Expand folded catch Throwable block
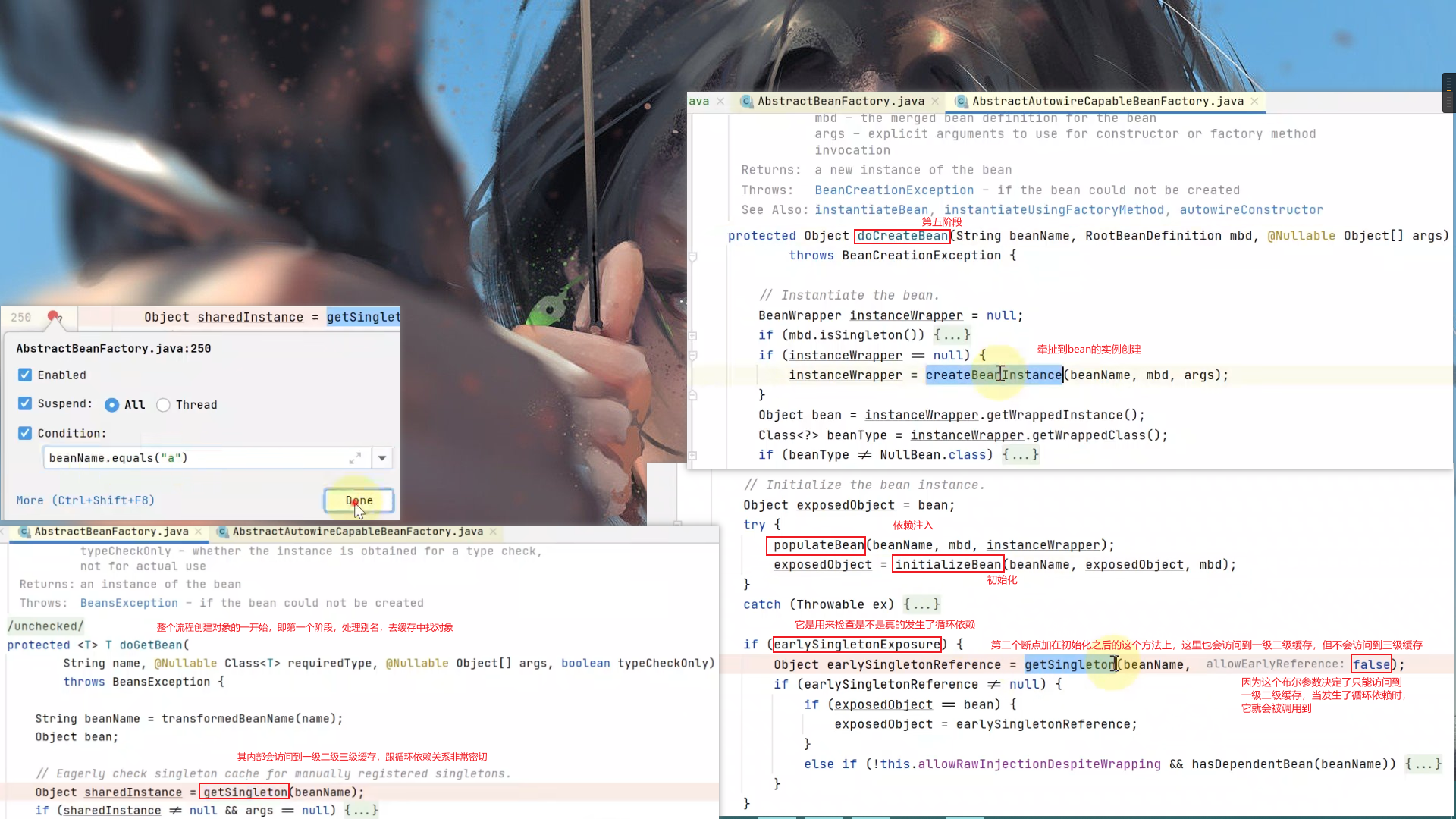The width and height of the screenshot is (1456, 819). [921, 604]
